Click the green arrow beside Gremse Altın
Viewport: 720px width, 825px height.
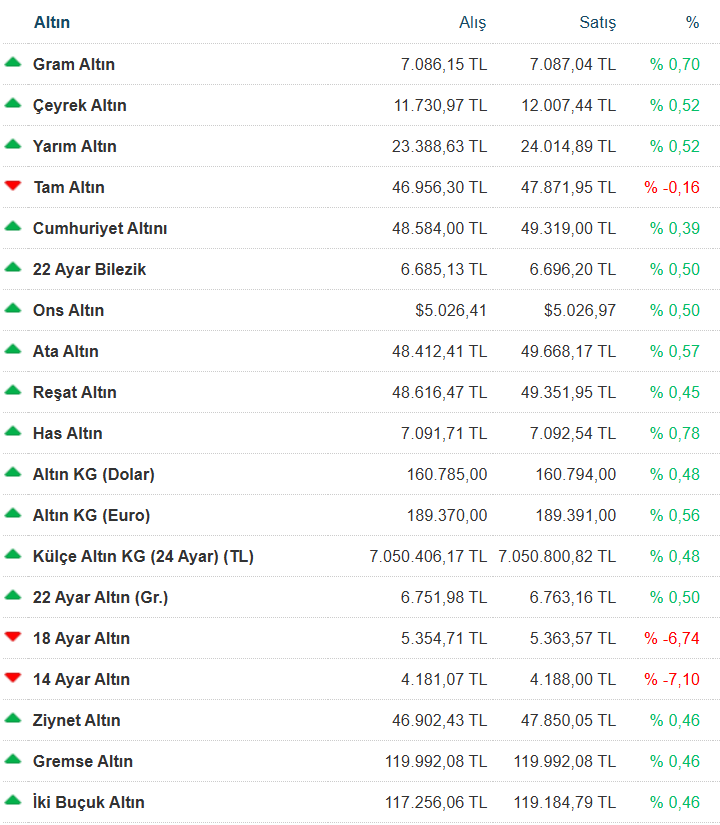tap(13, 759)
